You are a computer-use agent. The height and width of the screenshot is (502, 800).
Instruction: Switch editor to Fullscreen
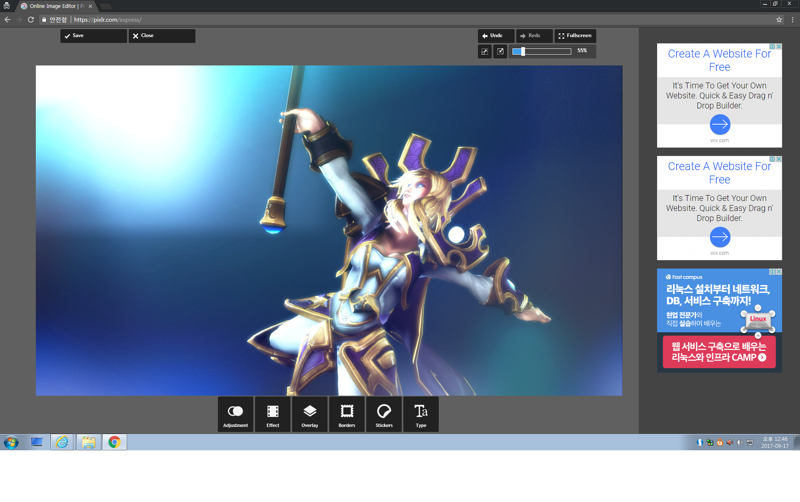click(575, 36)
